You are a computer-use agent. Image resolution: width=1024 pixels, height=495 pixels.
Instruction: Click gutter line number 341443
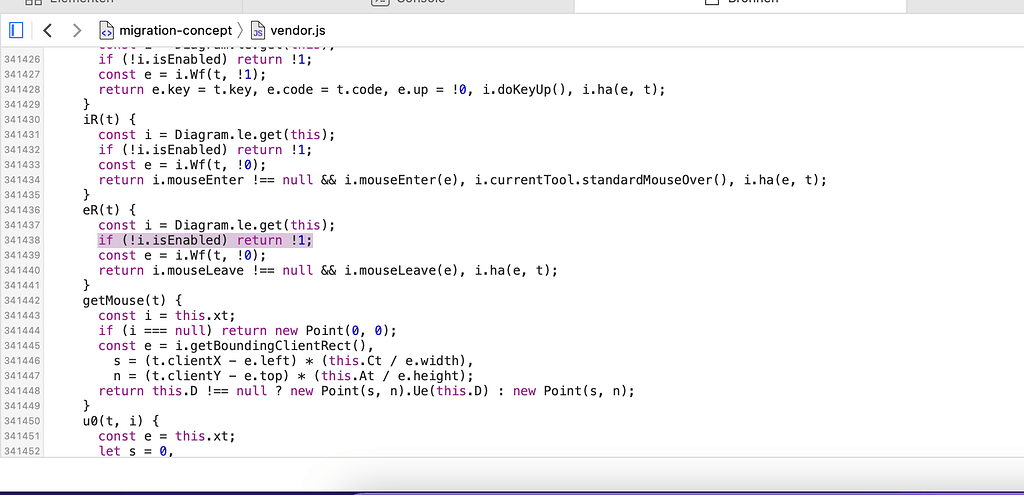pos(22,315)
